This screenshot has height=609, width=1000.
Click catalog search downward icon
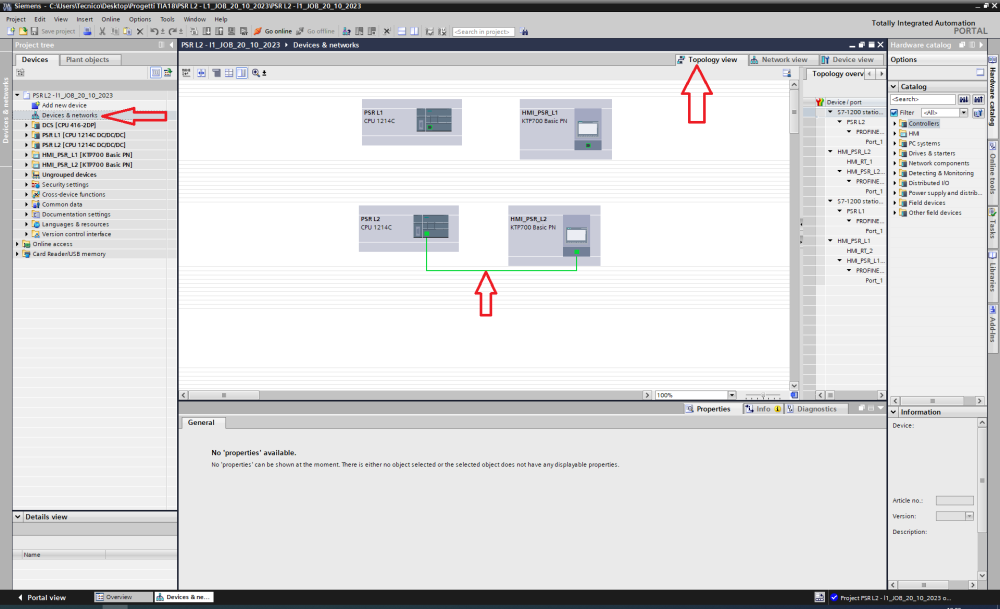(964, 99)
